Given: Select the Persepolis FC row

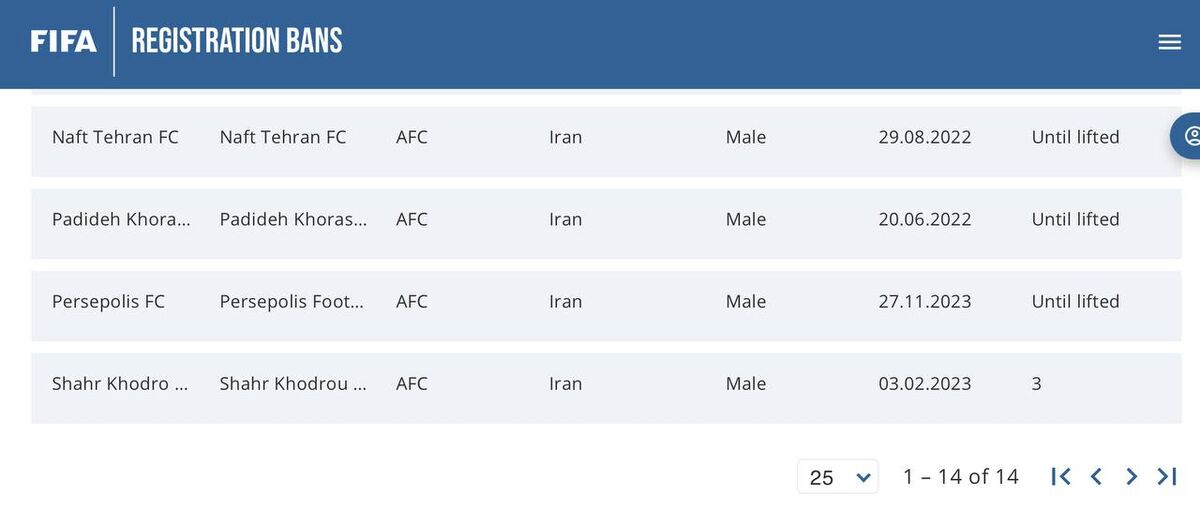Looking at the screenshot, I should point(108,301).
